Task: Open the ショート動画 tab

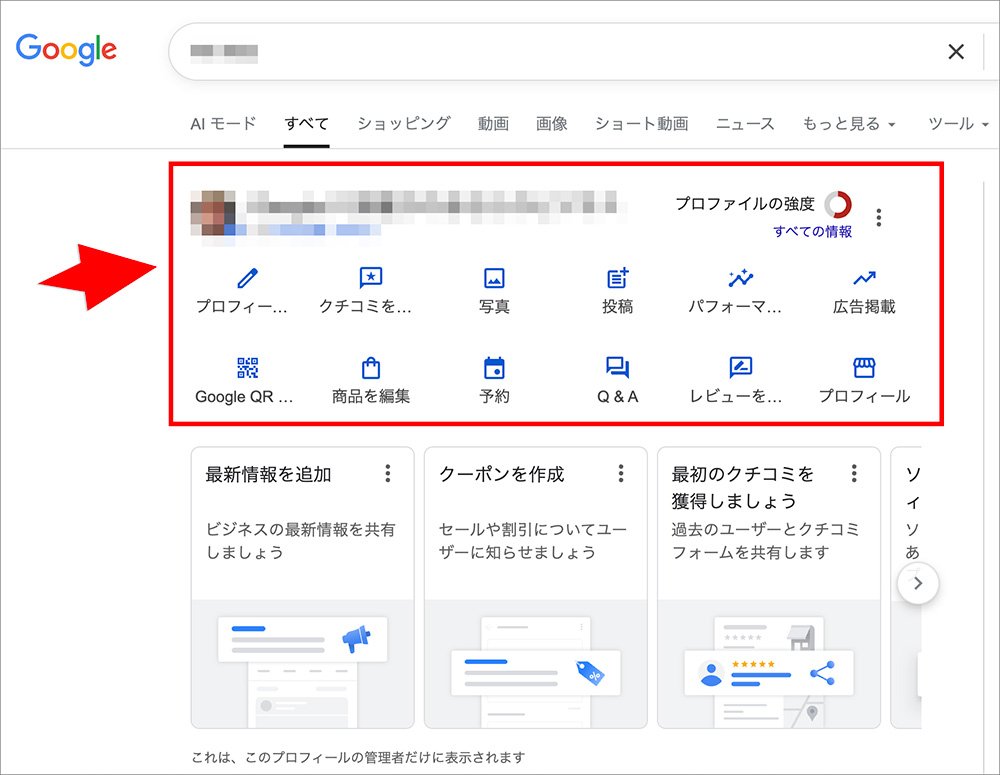Action: point(642,124)
